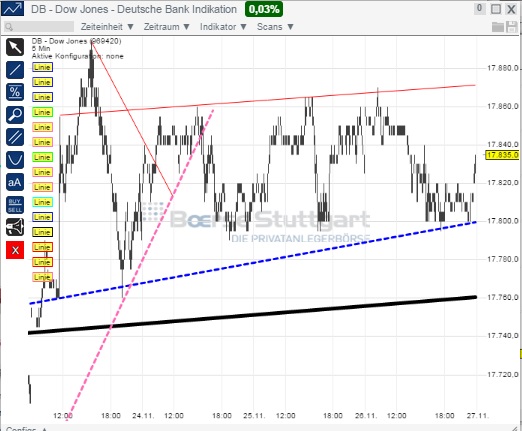Select the parallel channel lines tool

(x=15, y=137)
